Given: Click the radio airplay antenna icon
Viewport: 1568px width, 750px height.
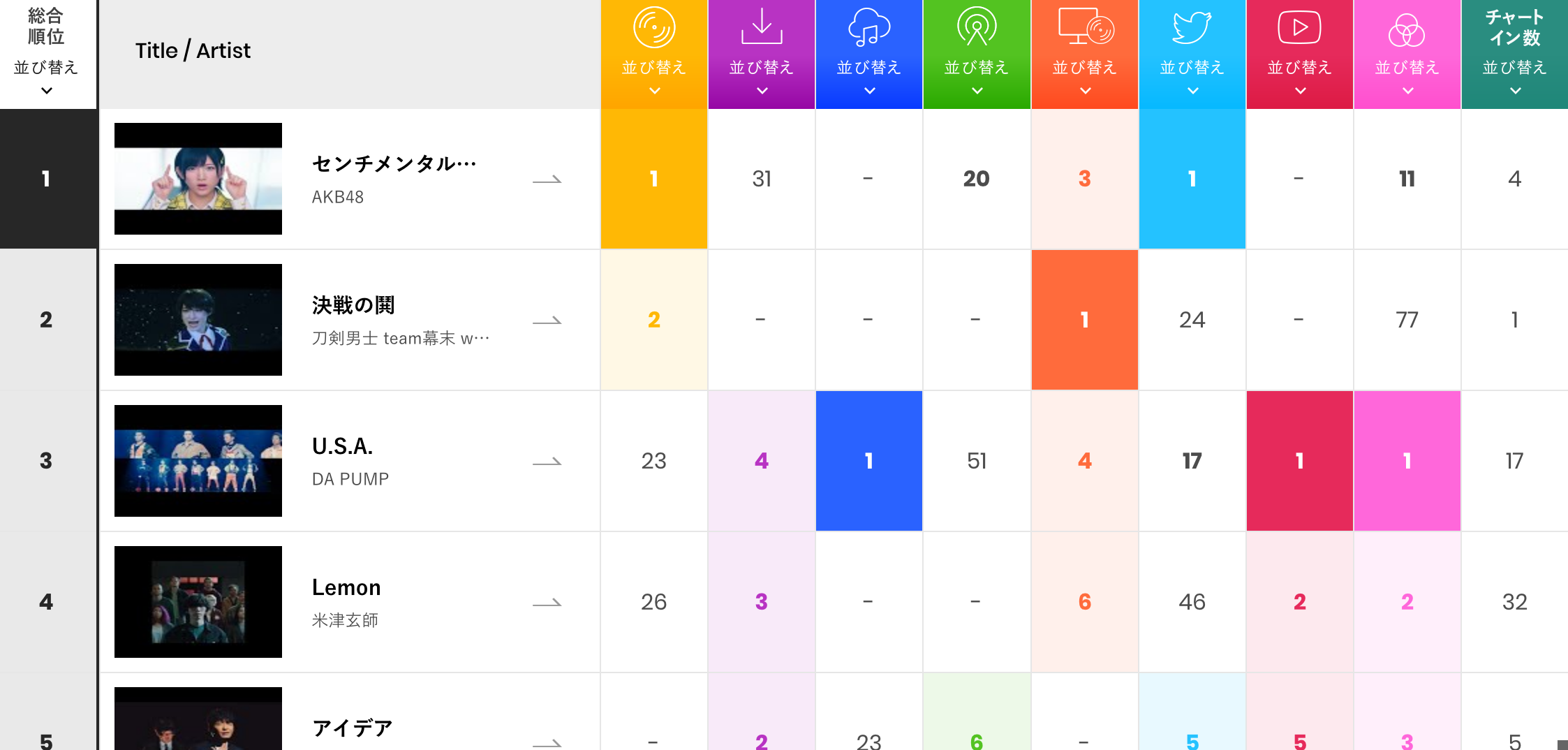Looking at the screenshot, I should coord(977,27).
